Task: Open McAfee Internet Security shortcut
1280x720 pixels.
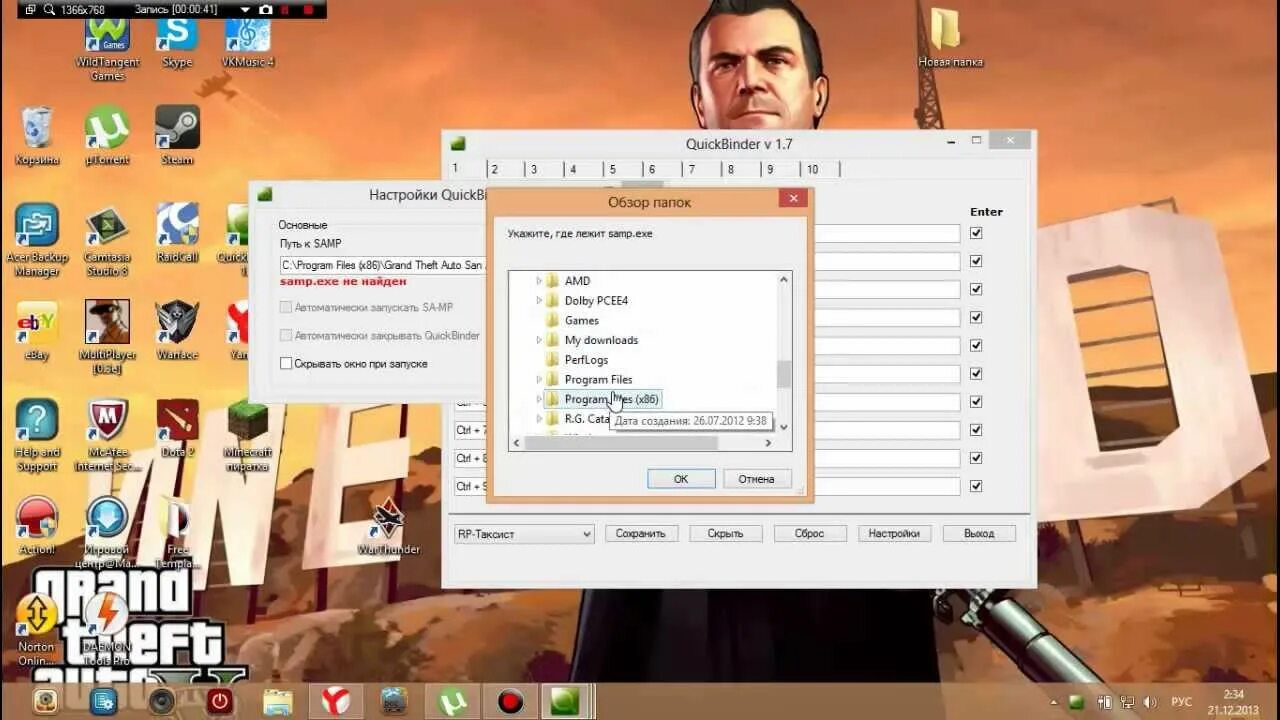Action: (107, 435)
